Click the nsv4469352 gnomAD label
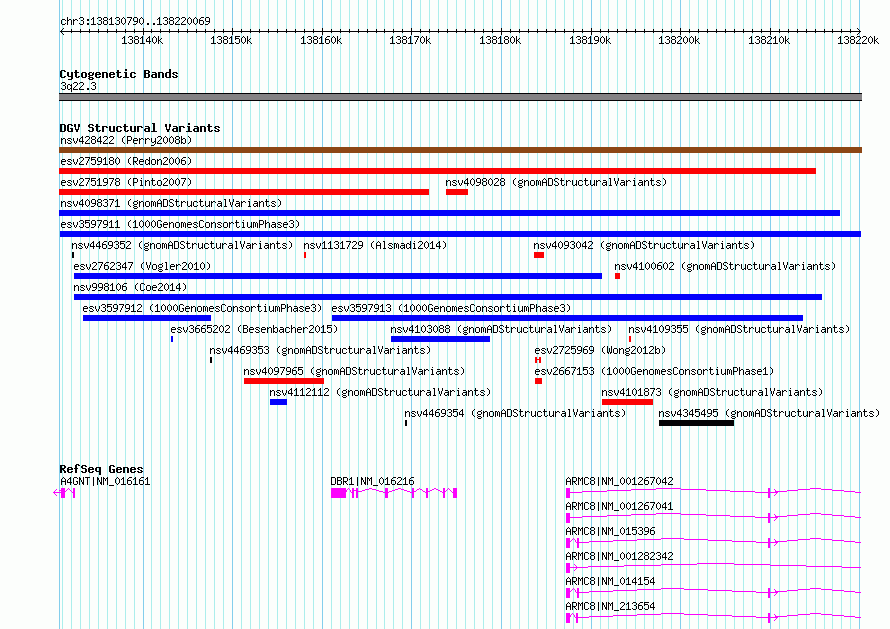Image resolution: width=890 pixels, height=629 pixels. pos(182,245)
